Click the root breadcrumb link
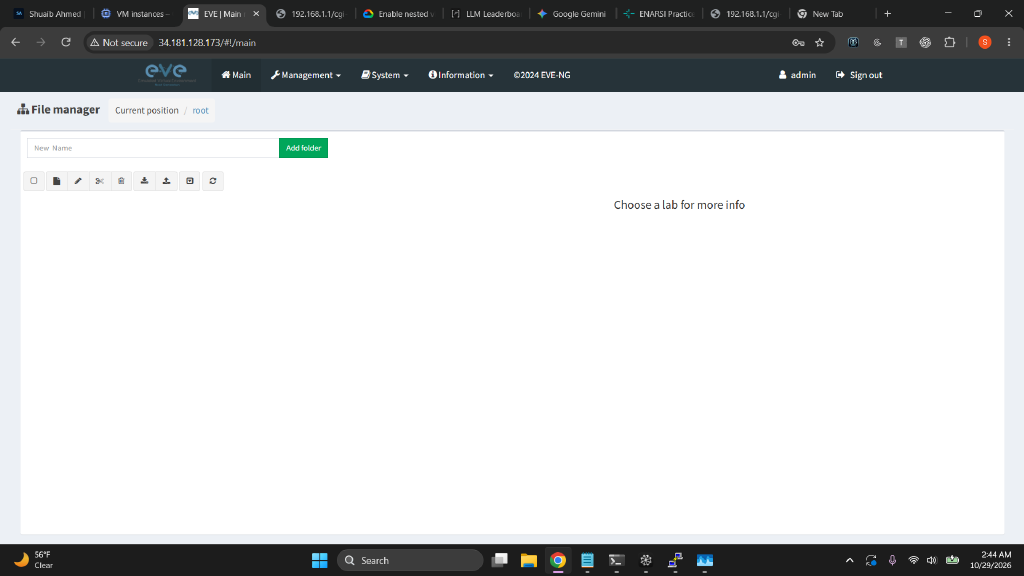The width and height of the screenshot is (1024, 576). click(200, 110)
